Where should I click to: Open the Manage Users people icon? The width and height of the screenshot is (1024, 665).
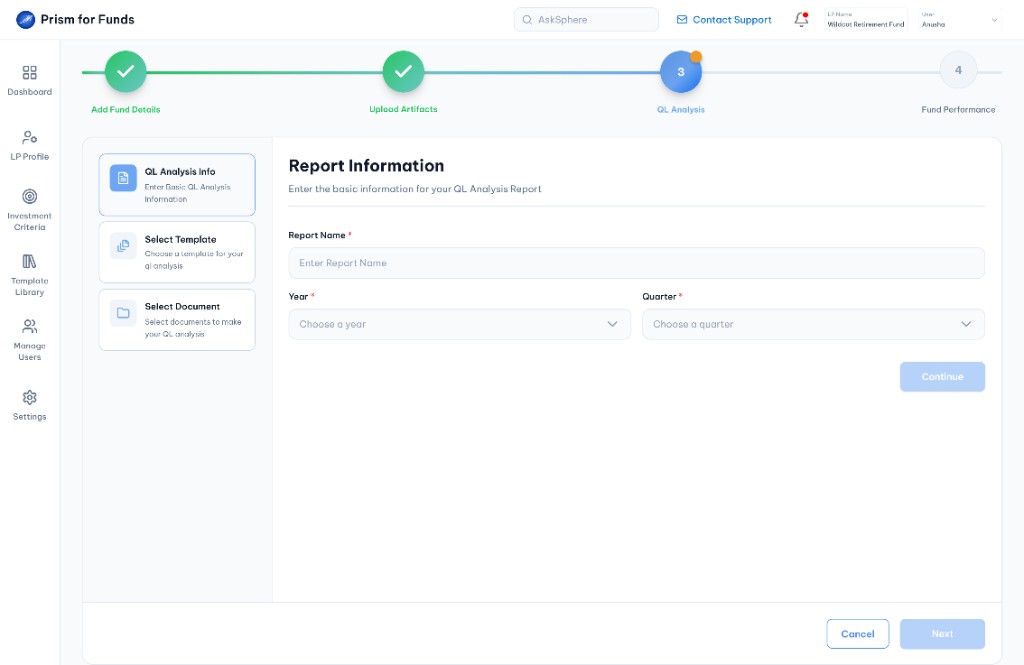point(29,326)
